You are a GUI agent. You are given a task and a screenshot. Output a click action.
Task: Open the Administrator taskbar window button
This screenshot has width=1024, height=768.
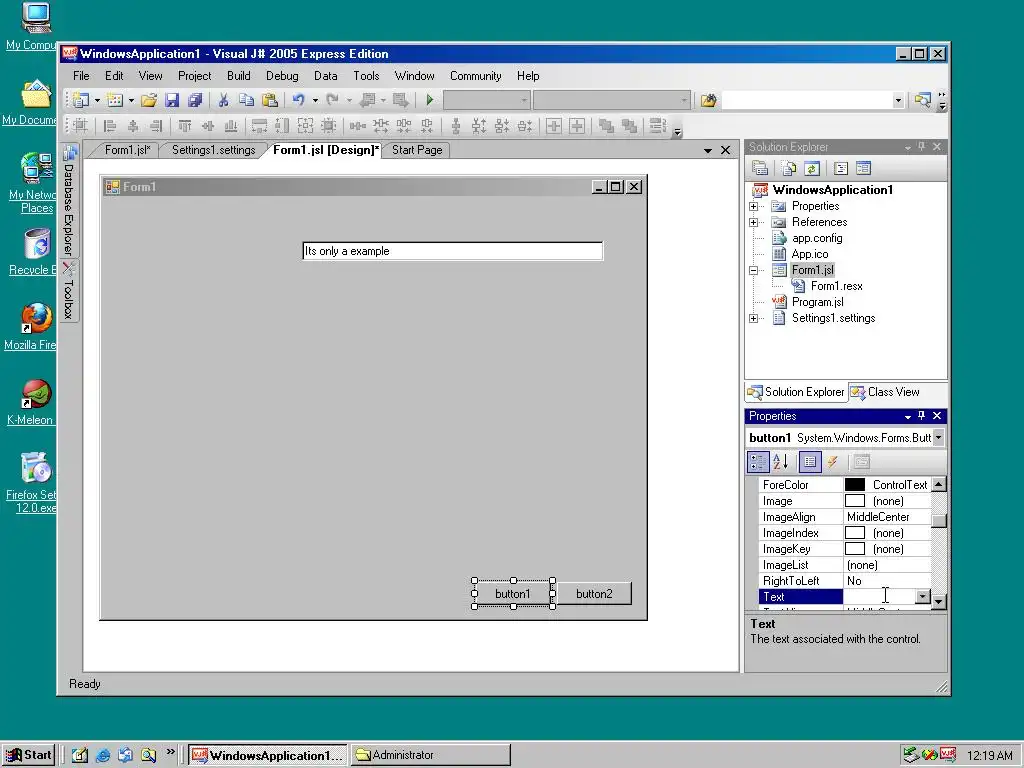(430, 755)
